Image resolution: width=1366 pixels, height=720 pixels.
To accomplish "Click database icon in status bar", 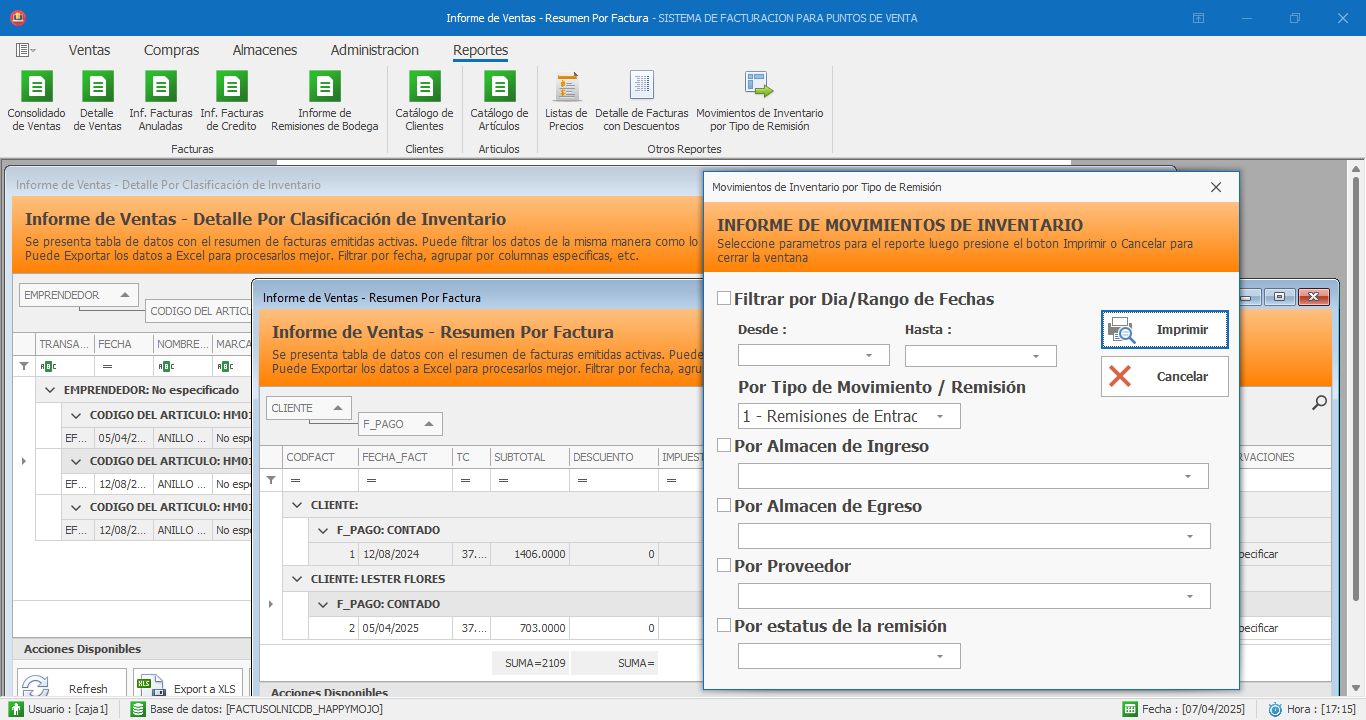I will coord(138,709).
